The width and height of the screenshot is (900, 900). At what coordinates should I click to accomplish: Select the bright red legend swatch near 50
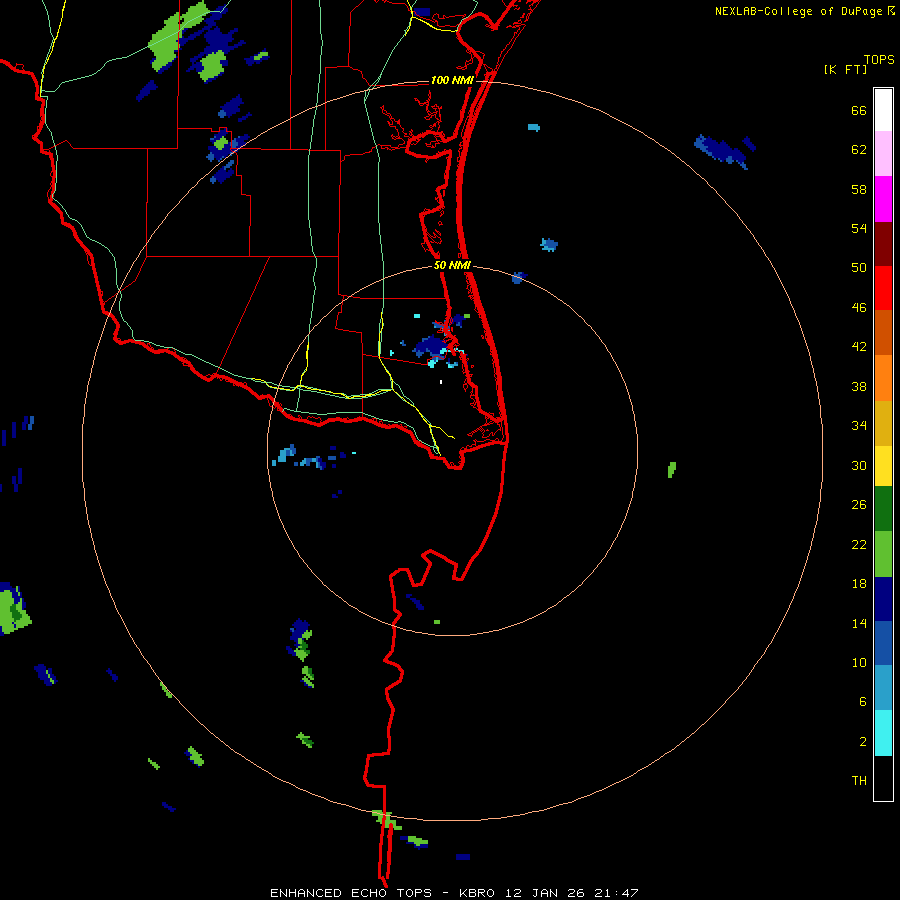click(x=883, y=288)
